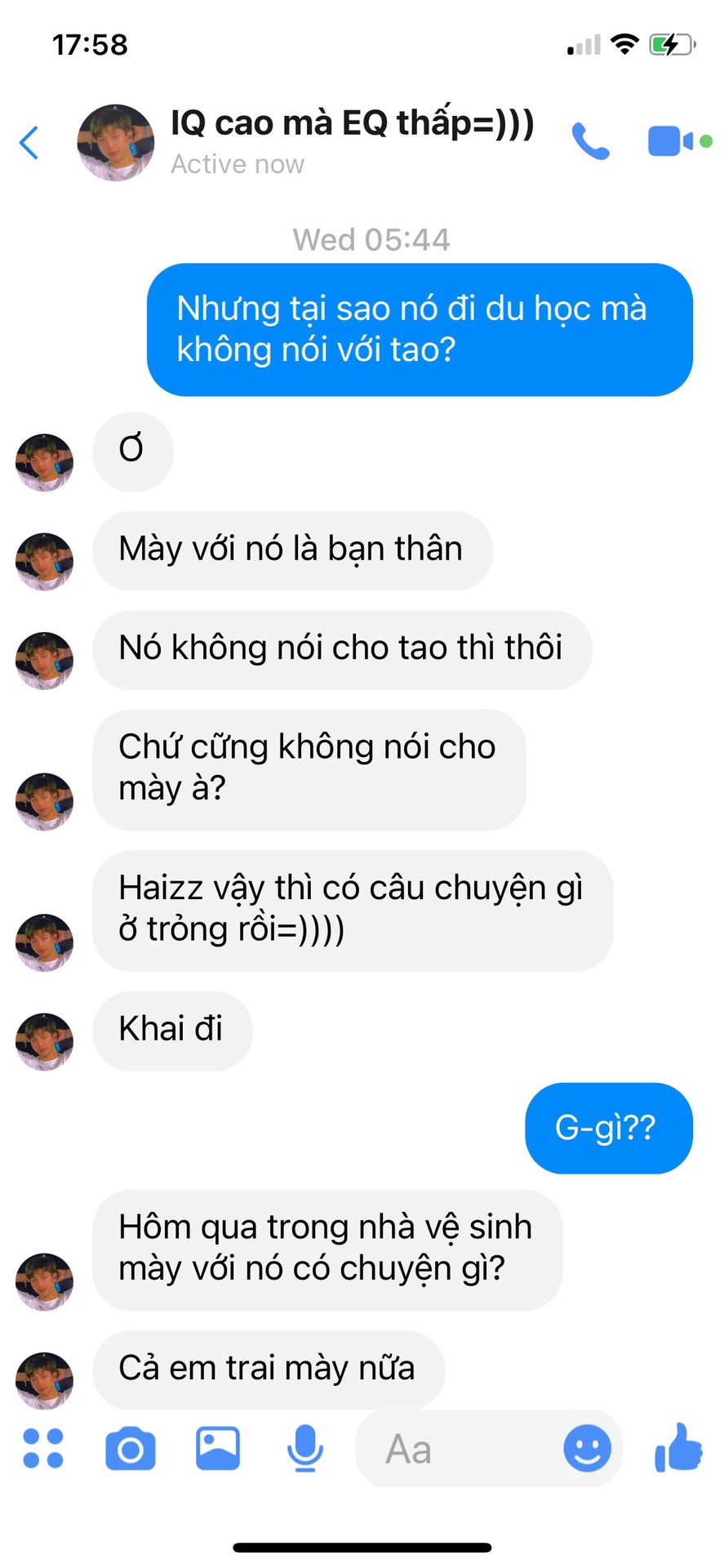
Task: Tap the back arrow to leave chat
Action: (29, 143)
